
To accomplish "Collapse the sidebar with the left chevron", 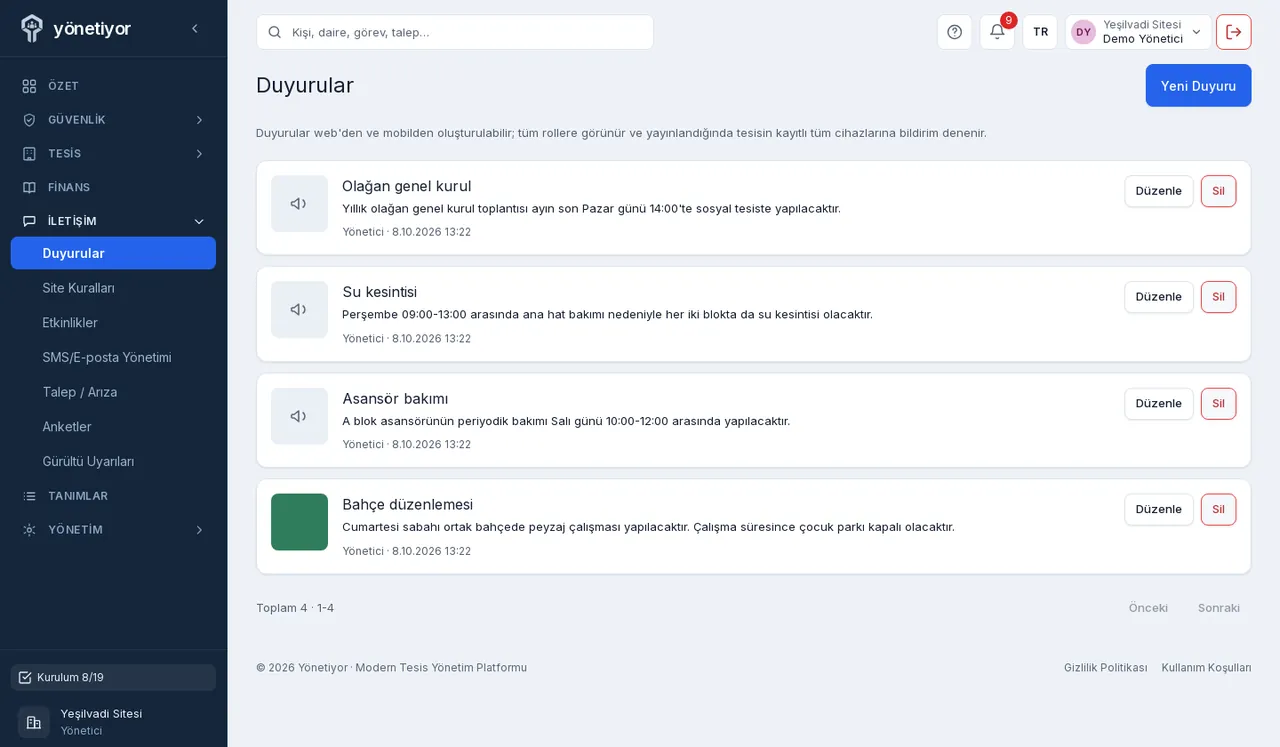I will 195,29.
